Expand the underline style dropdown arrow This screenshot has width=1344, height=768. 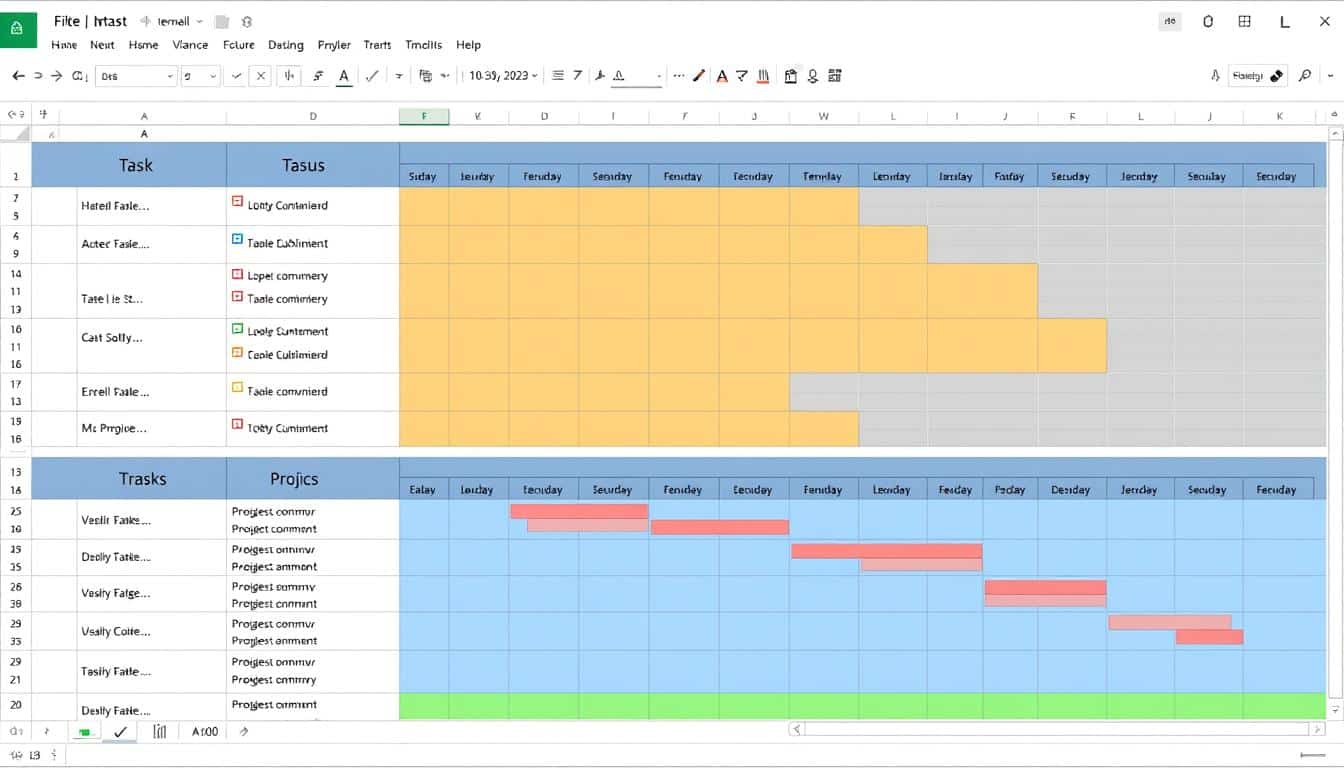[x=659, y=76]
